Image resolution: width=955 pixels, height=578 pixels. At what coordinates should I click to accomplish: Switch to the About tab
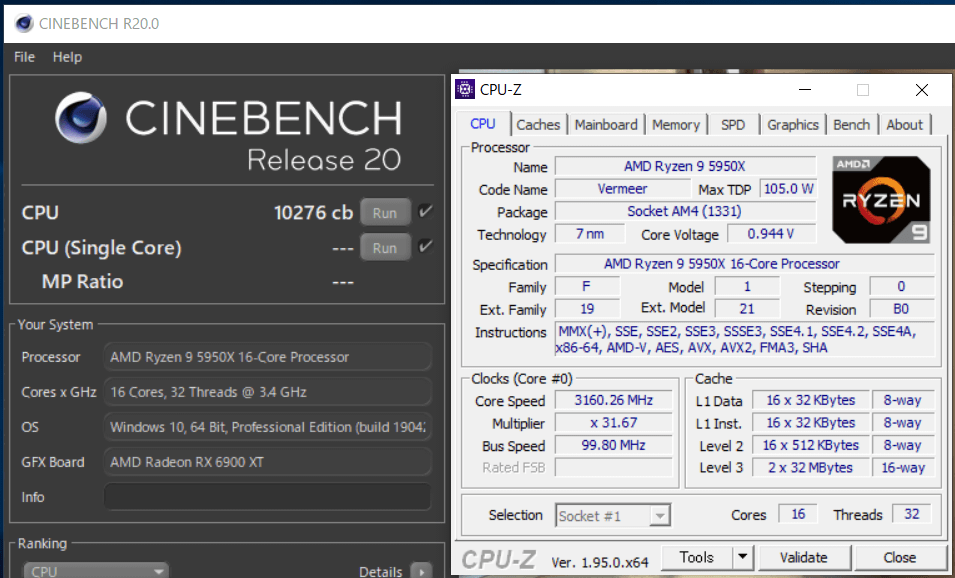904,125
